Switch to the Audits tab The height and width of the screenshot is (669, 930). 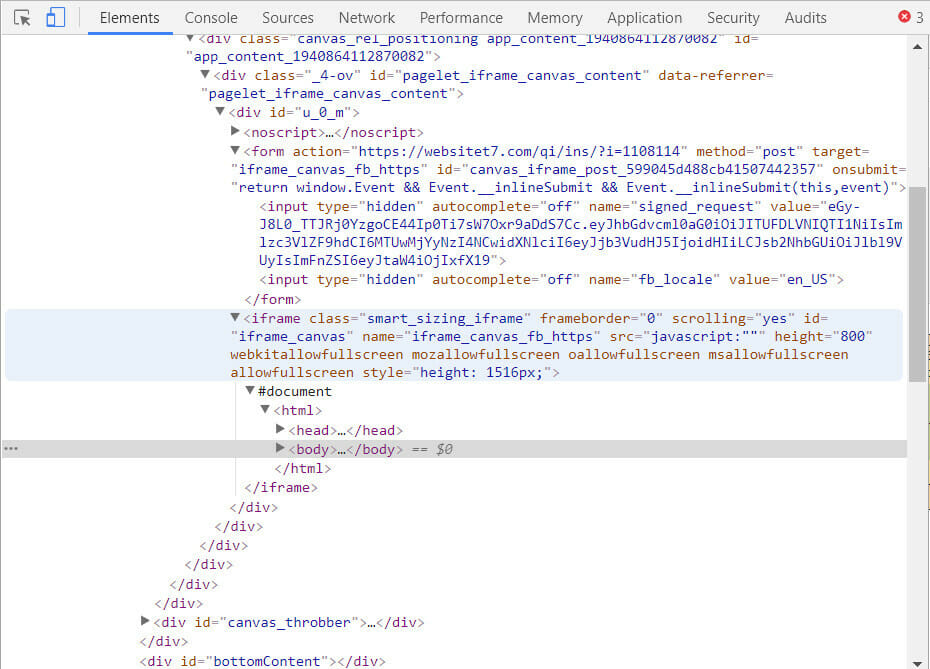tap(805, 18)
